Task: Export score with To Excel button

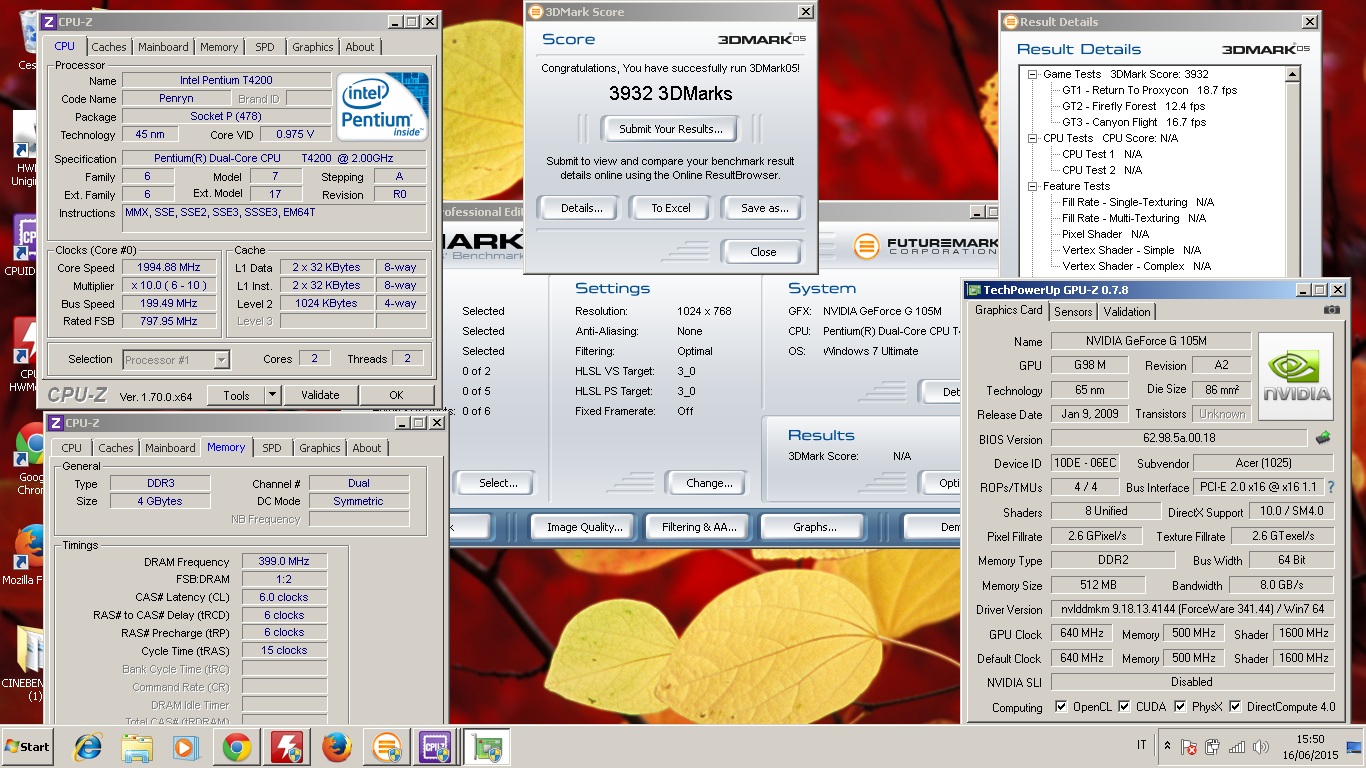Action: pyautogui.click(x=671, y=208)
